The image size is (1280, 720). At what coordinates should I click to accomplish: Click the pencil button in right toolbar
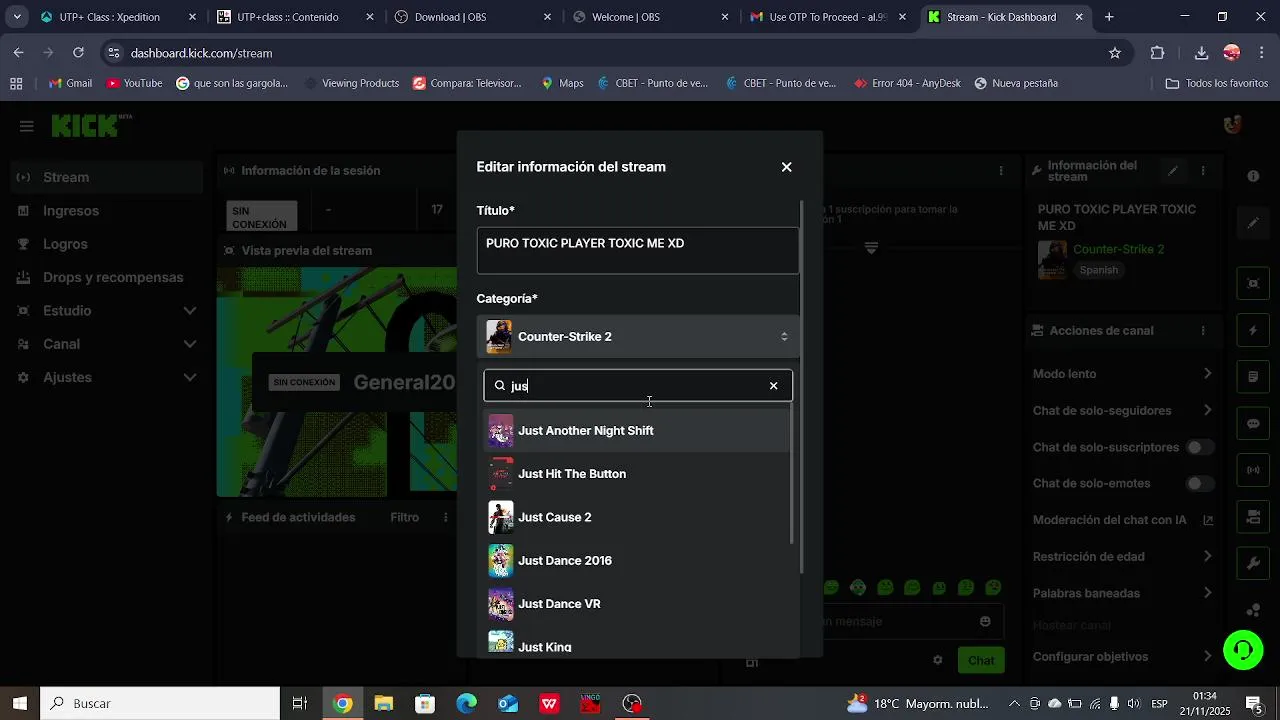click(x=1253, y=223)
